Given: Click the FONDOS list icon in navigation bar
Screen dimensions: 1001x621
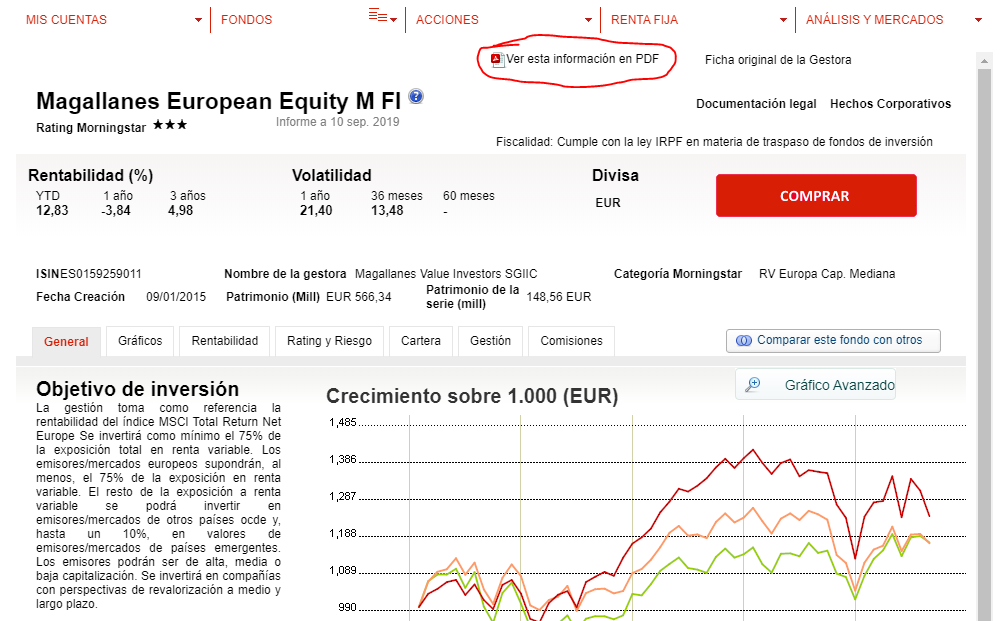Looking at the screenshot, I should coord(378,16).
